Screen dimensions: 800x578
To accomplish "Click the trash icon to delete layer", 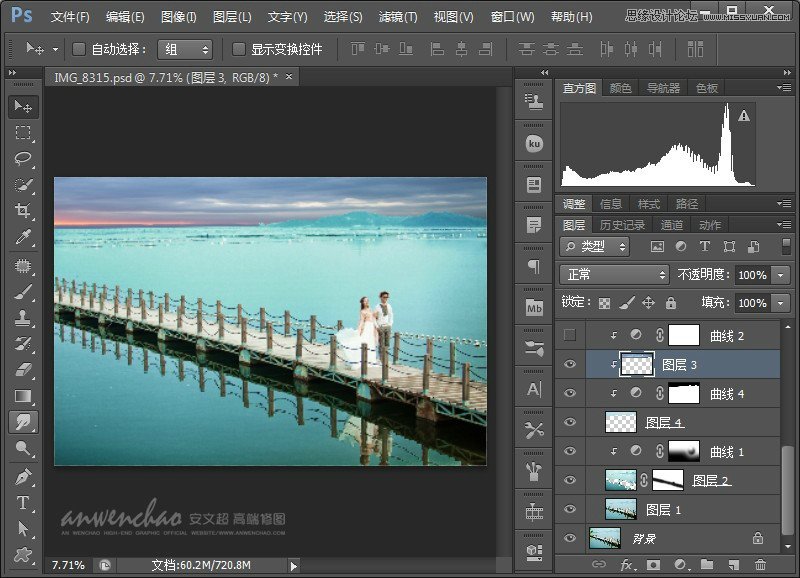I will 760,564.
